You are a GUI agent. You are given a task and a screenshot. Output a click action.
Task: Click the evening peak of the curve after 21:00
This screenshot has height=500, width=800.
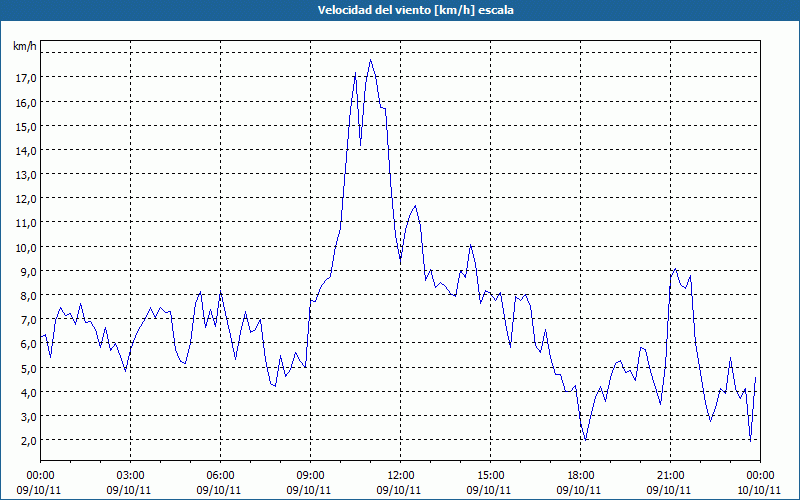[675, 269]
